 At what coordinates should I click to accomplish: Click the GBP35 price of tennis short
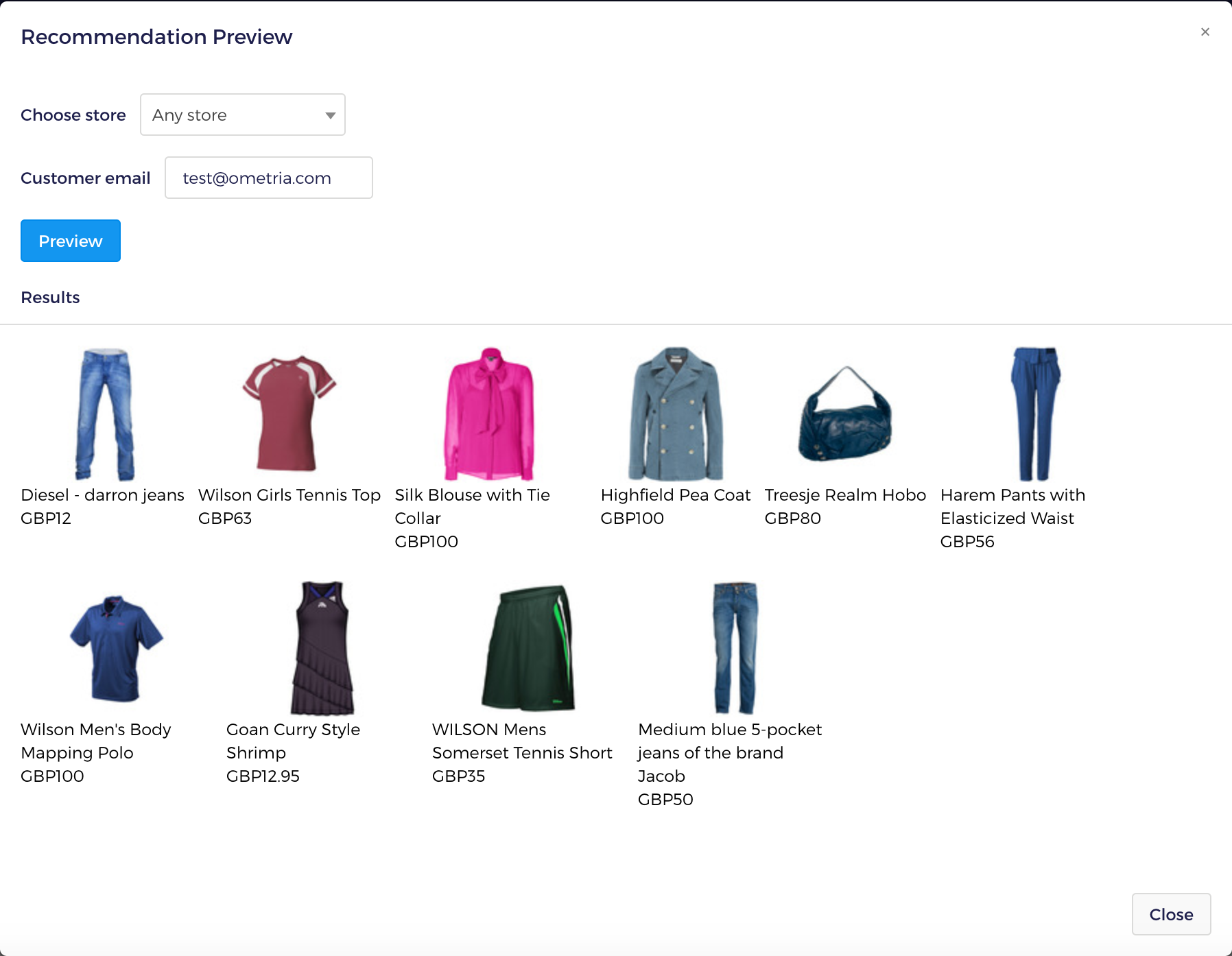(x=459, y=776)
